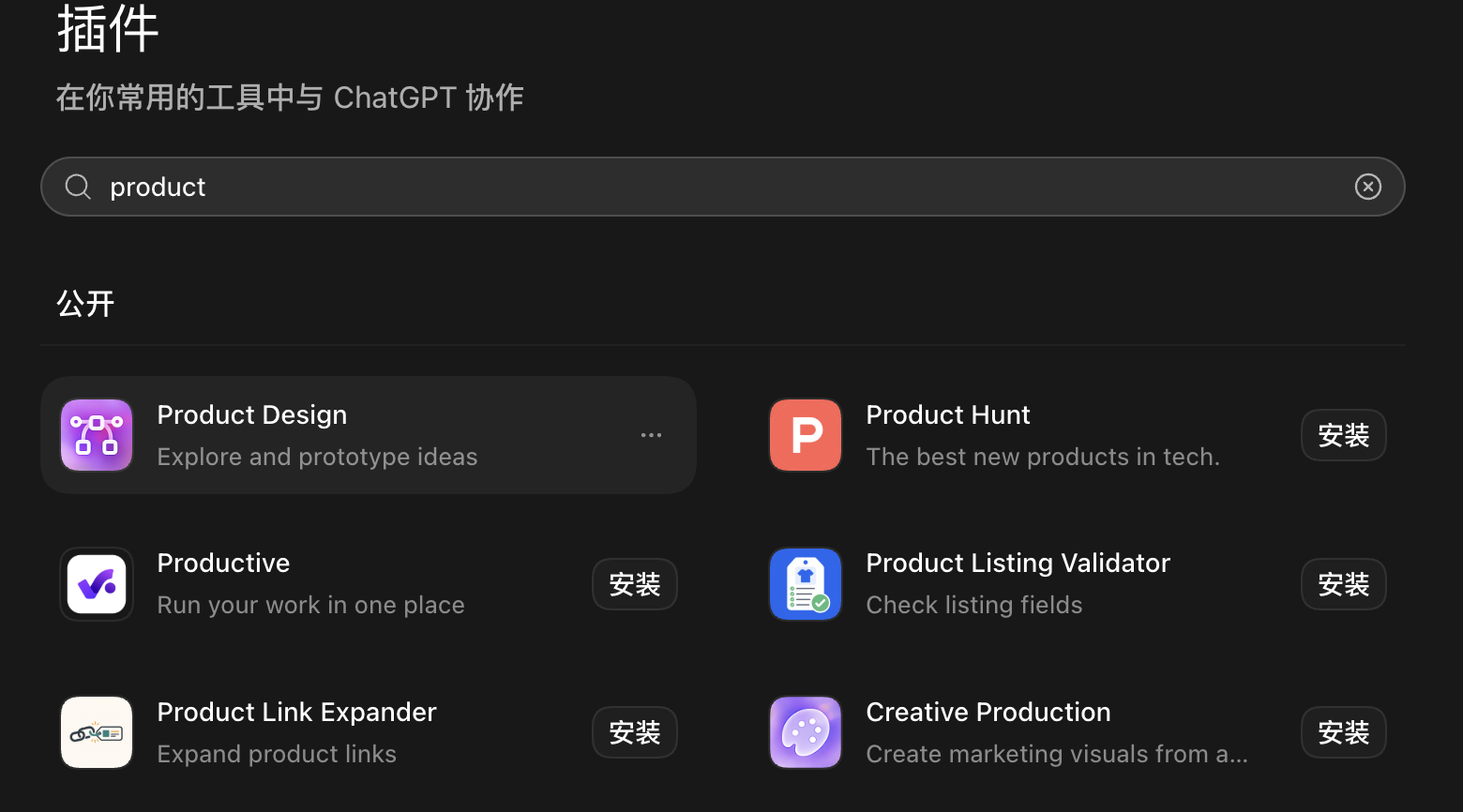
Task: Open the Product Hunt plugin title
Action: pyautogui.click(x=948, y=414)
